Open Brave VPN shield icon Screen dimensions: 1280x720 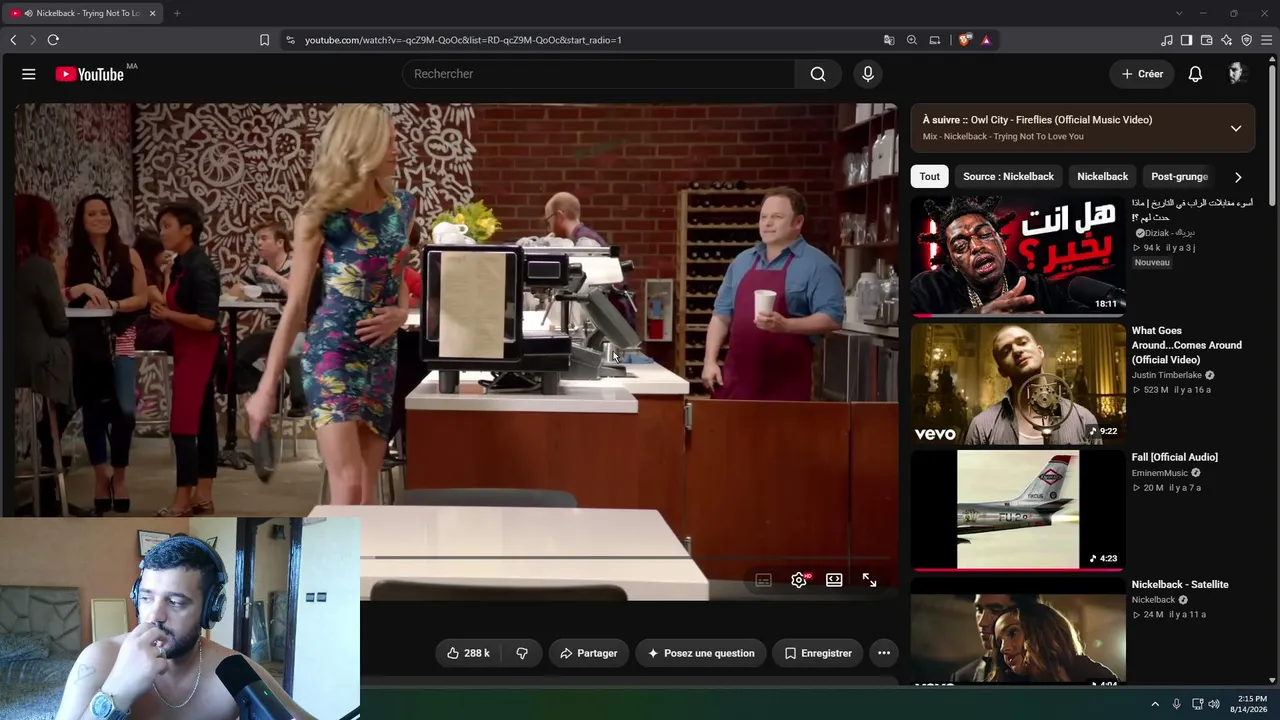pyautogui.click(x=1246, y=40)
